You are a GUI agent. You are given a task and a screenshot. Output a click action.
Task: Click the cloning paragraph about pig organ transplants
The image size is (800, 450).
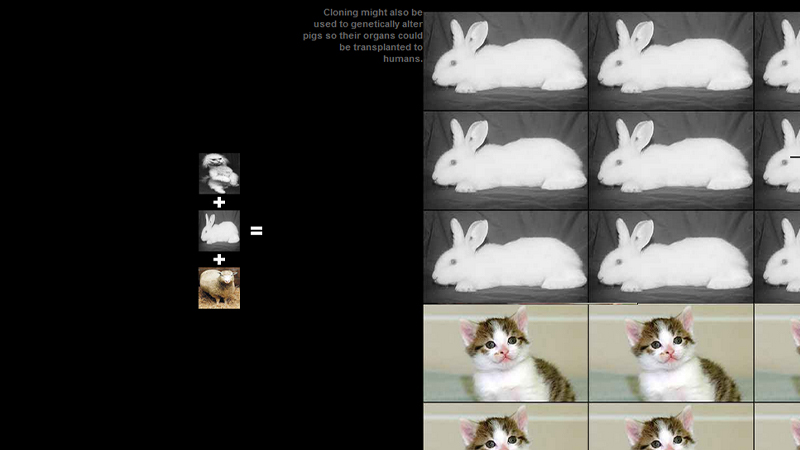point(363,36)
